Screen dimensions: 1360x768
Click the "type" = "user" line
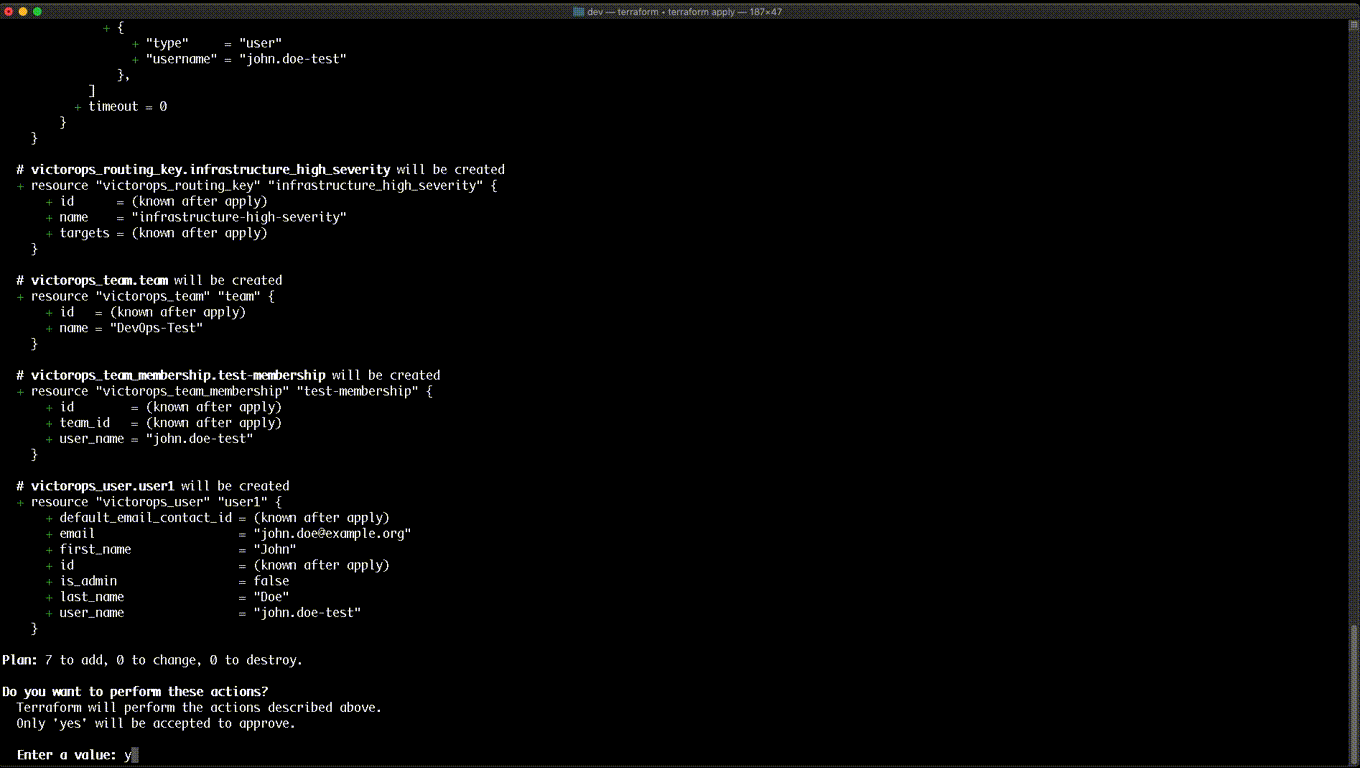coord(207,43)
